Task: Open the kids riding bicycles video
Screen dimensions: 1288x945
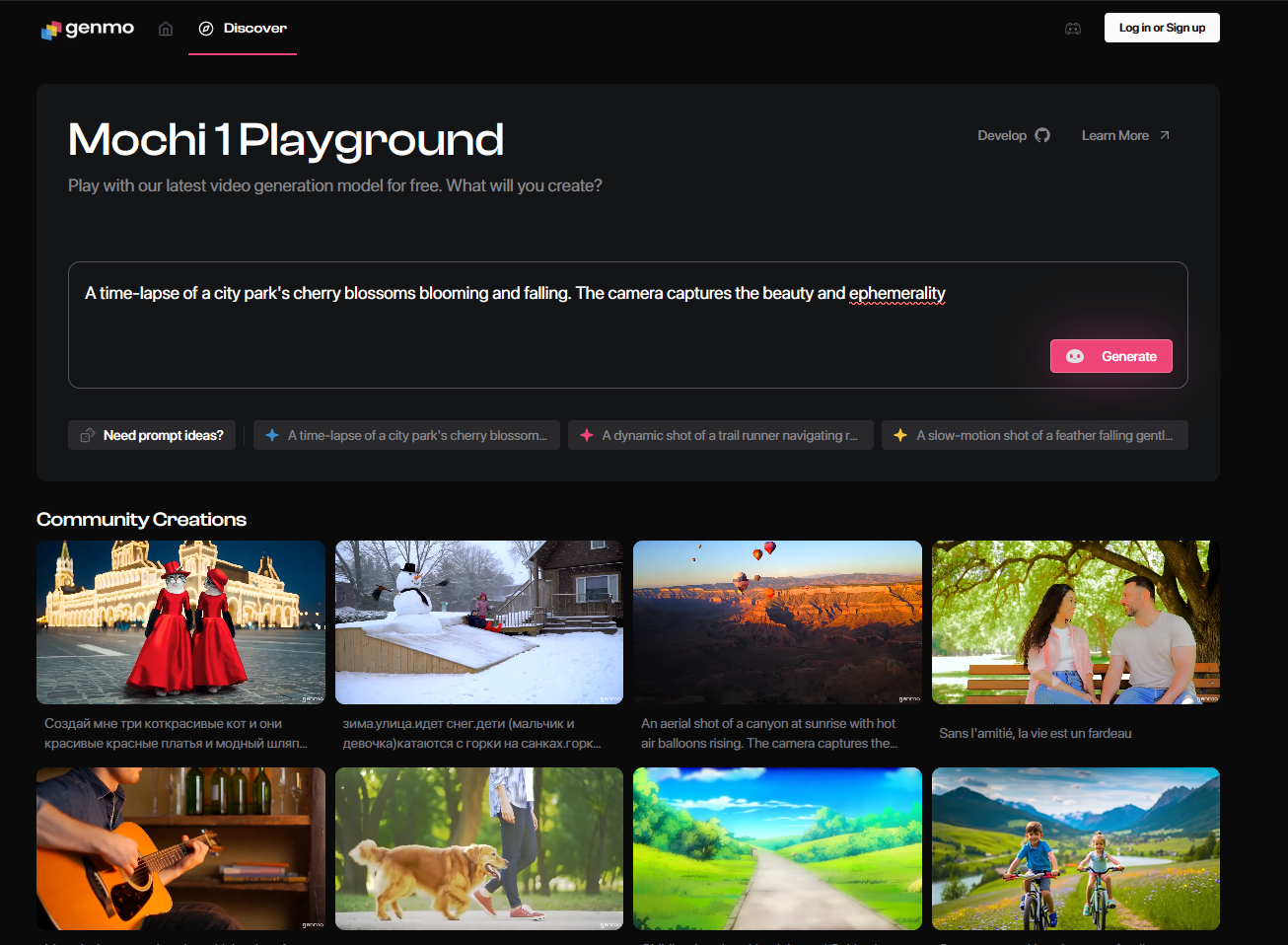Action: pos(1076,848)
